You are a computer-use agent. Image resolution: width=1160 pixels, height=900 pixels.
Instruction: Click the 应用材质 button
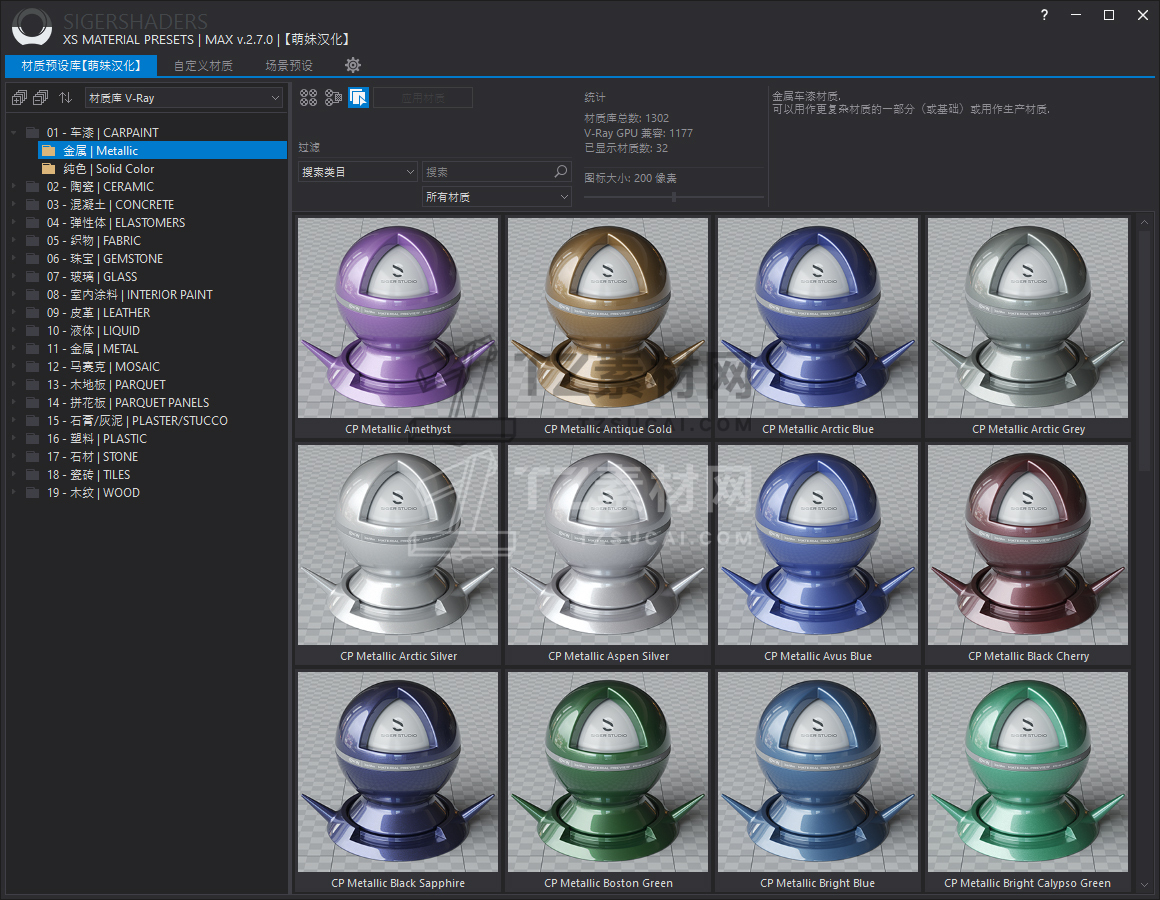(x=423, y=98)
